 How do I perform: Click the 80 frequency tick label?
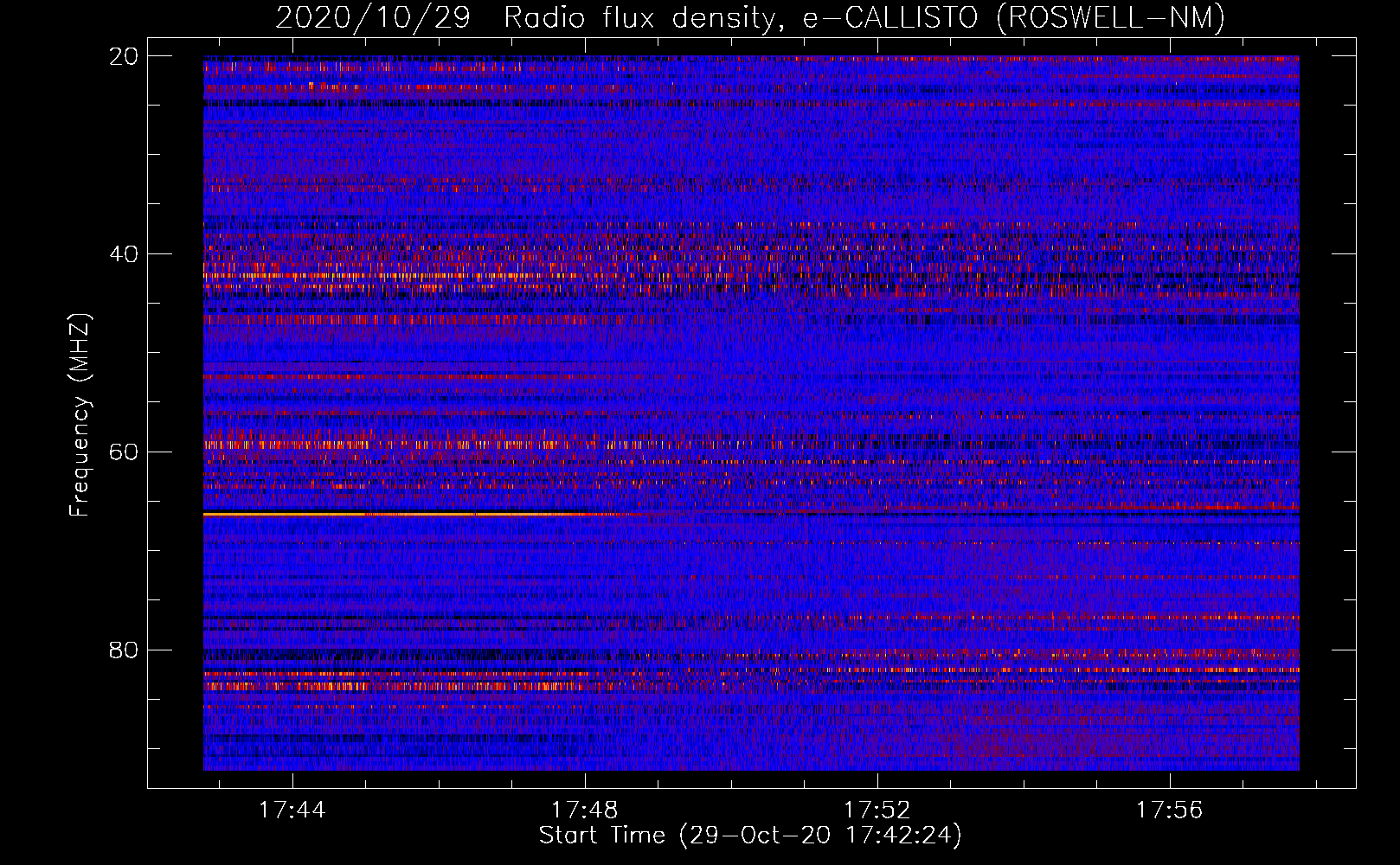coord(124,650)
